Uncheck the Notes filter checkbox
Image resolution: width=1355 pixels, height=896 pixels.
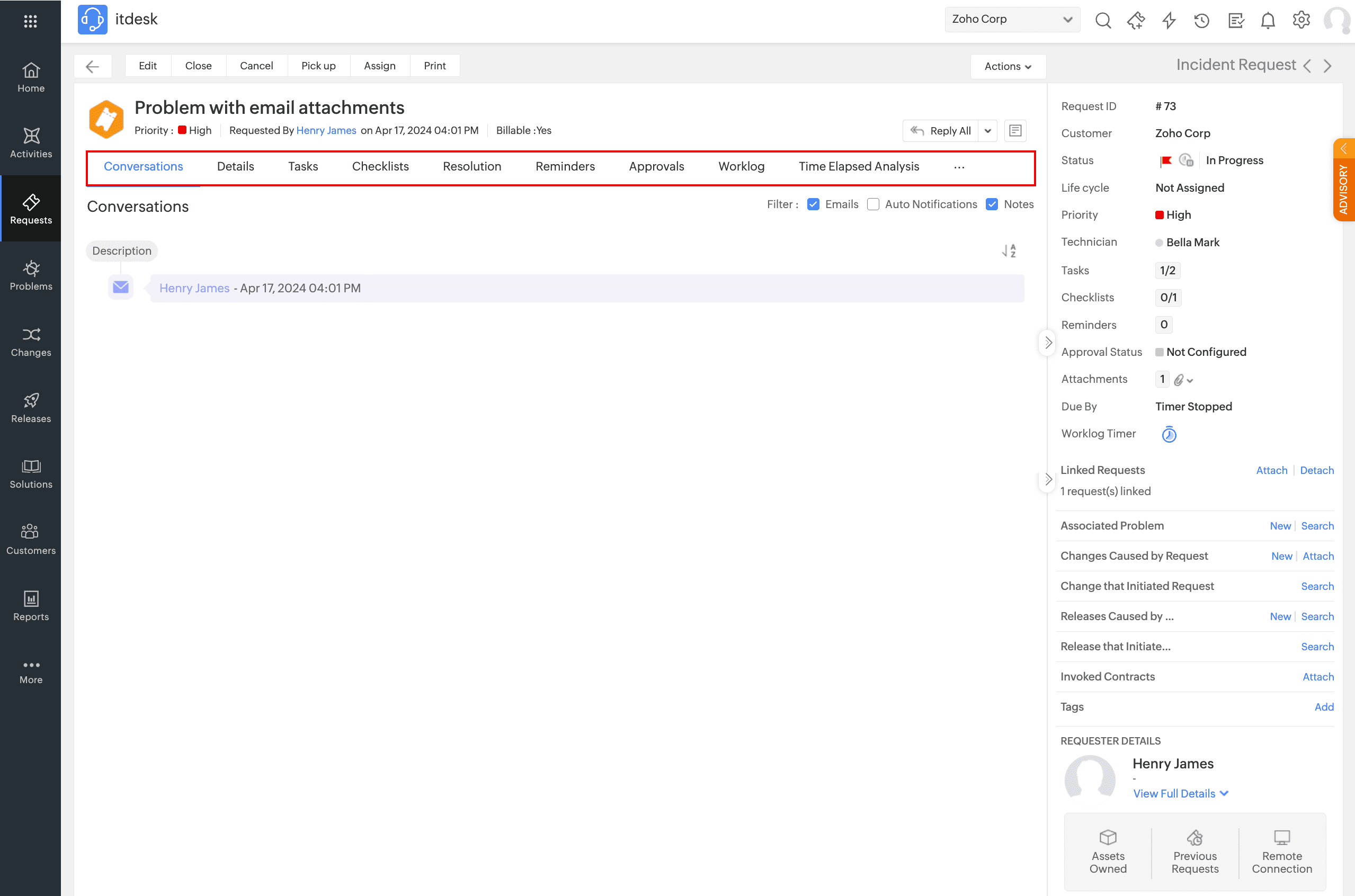[992, 204]
